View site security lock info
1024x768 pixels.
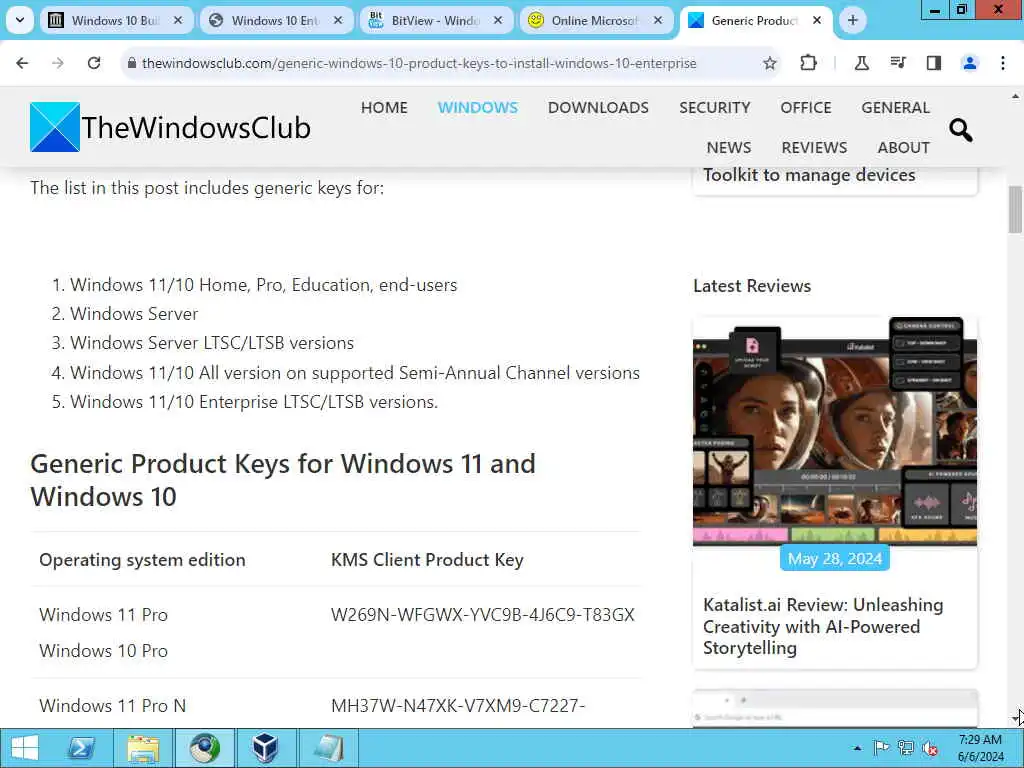[x=131, y=63]
